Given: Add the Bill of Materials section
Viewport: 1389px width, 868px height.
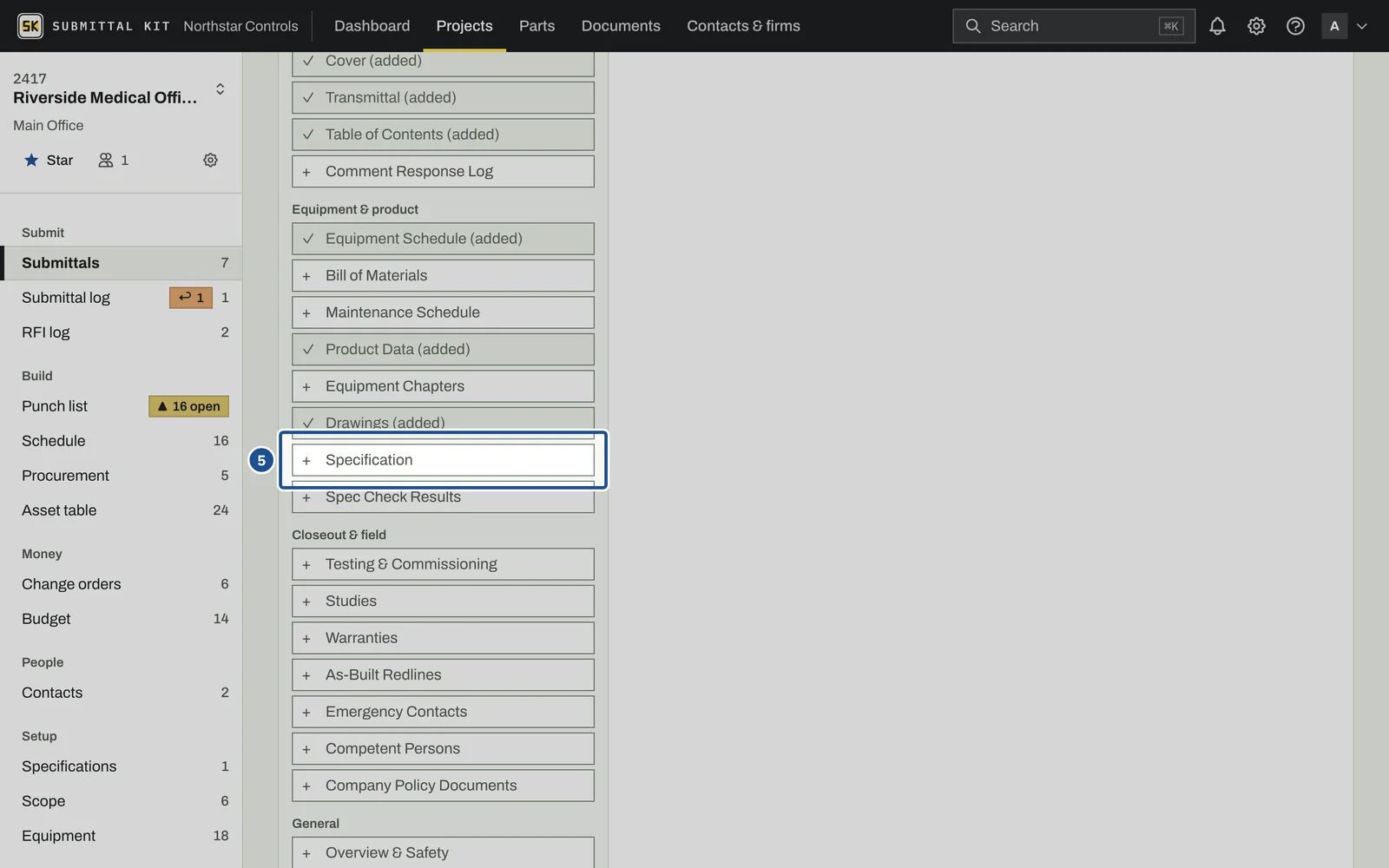Looking at the screenshot, I should (443, 275).
